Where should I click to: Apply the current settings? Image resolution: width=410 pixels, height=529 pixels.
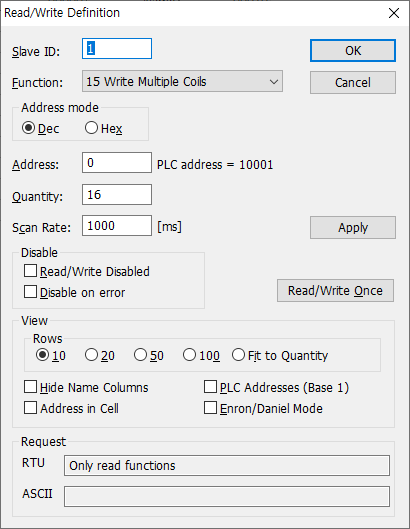[353, 228]
